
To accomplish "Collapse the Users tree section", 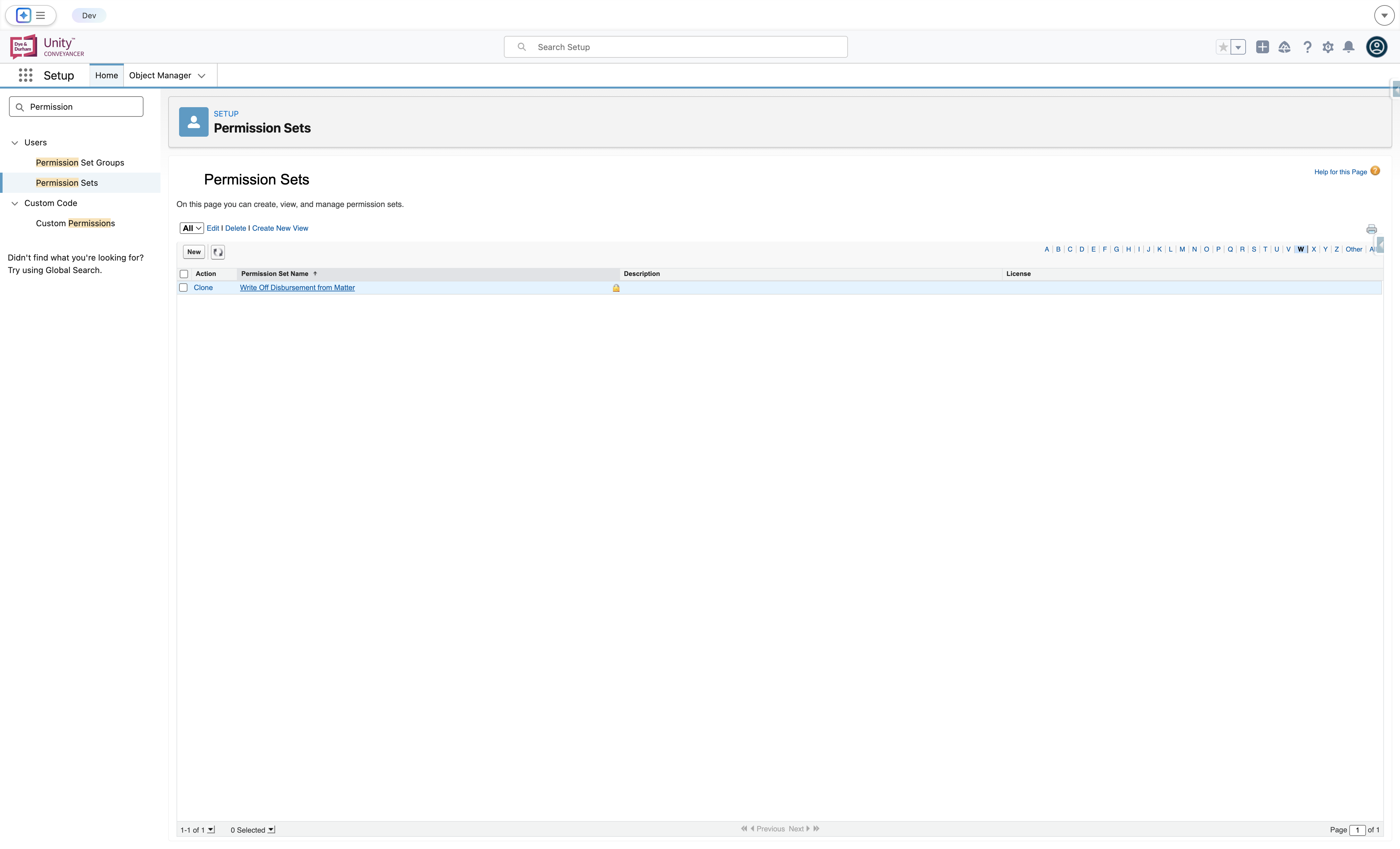I will pyautogui.click(x=15, y=142).
